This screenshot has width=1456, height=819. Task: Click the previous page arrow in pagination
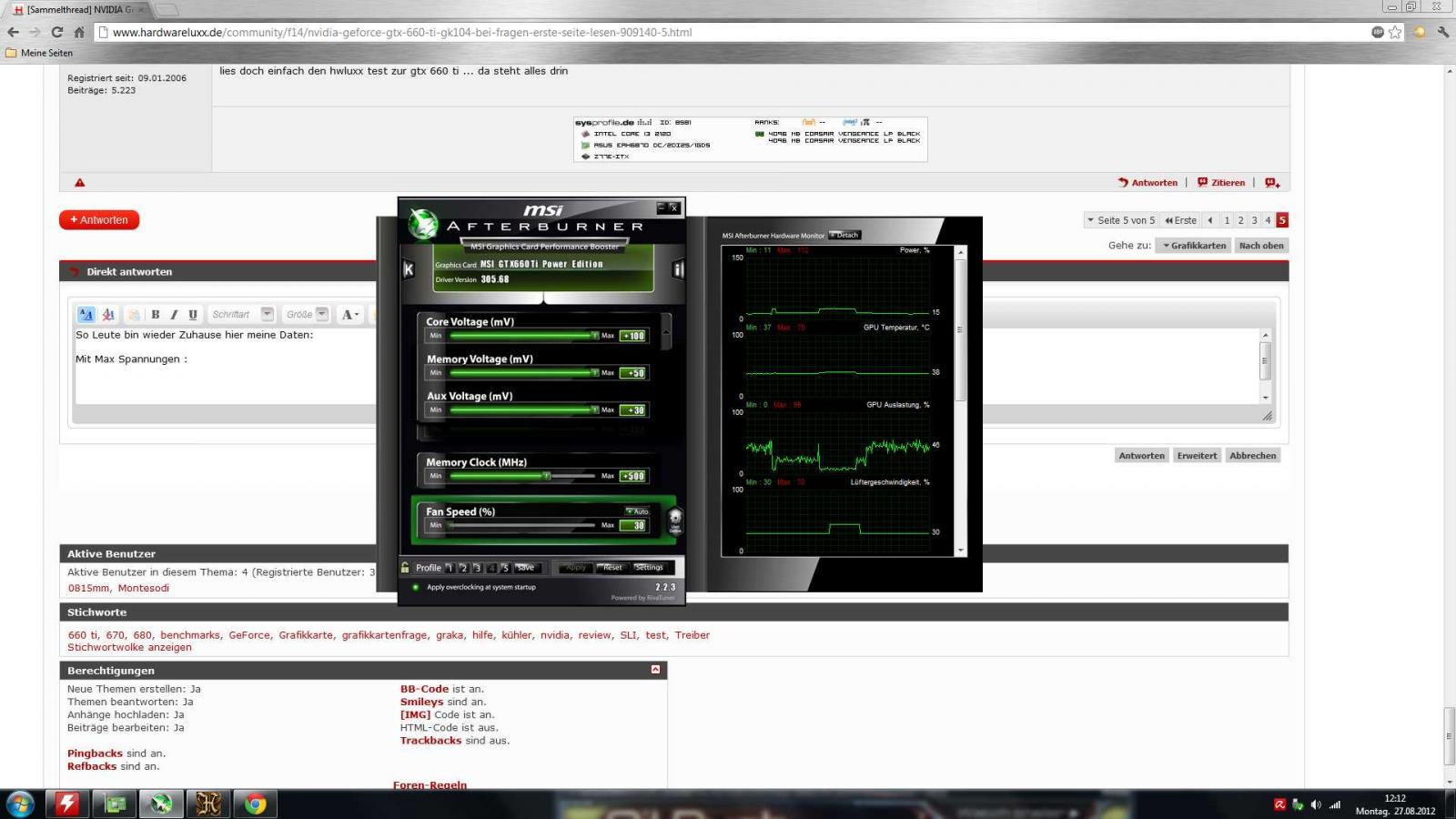point(1210,220)
